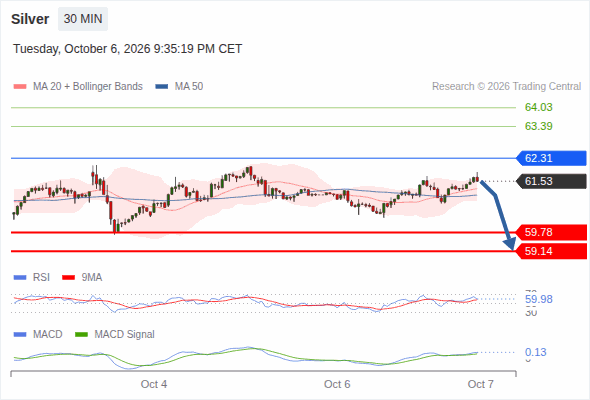
Task: Click the blue 62.31 pivot price tag
Action: (x=551, y=158)
